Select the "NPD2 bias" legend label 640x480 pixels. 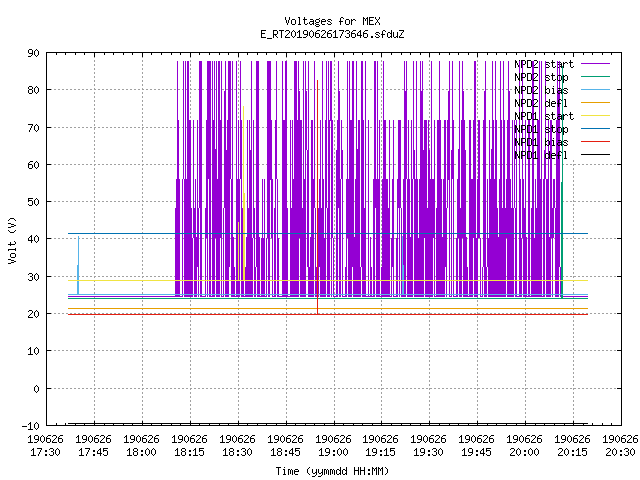tap(541, 90)
